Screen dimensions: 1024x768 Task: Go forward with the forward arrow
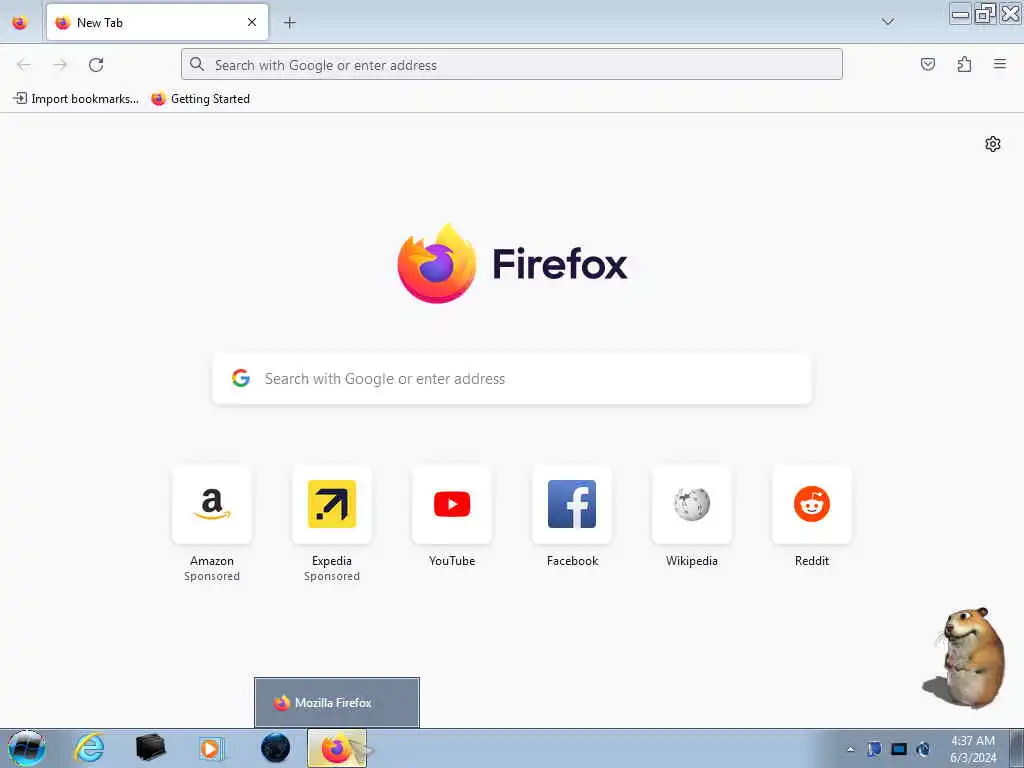(x=60, y=65)
